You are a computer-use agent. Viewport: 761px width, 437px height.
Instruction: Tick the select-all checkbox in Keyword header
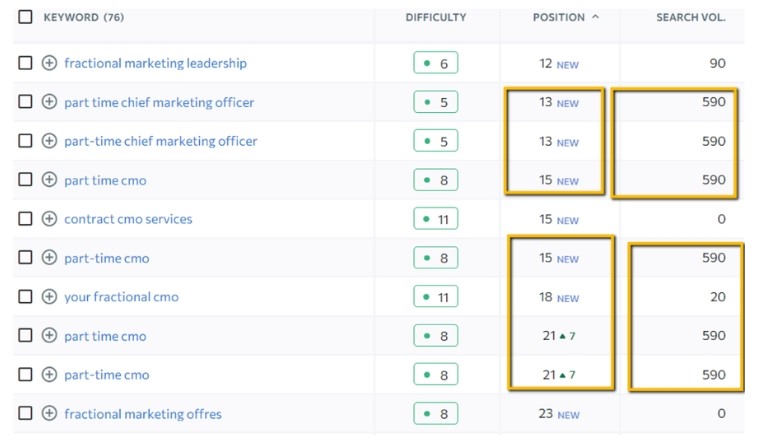pyautogui.click(x=25, y=17)
